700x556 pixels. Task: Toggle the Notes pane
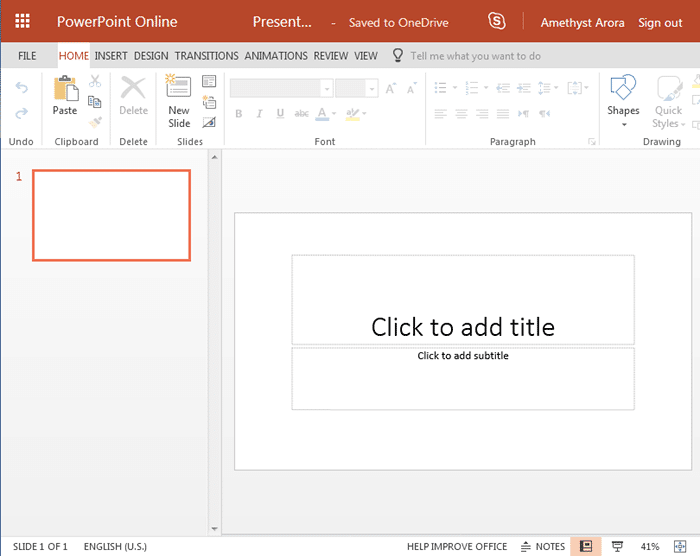(543, 546)
